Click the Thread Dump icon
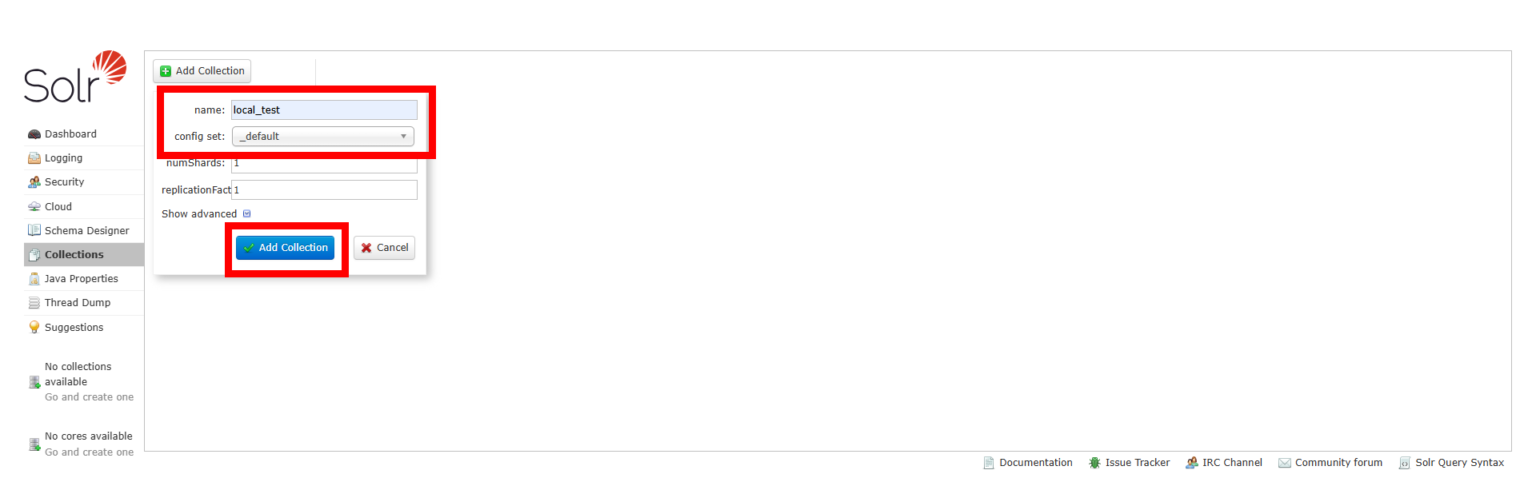 pos(34,303)
